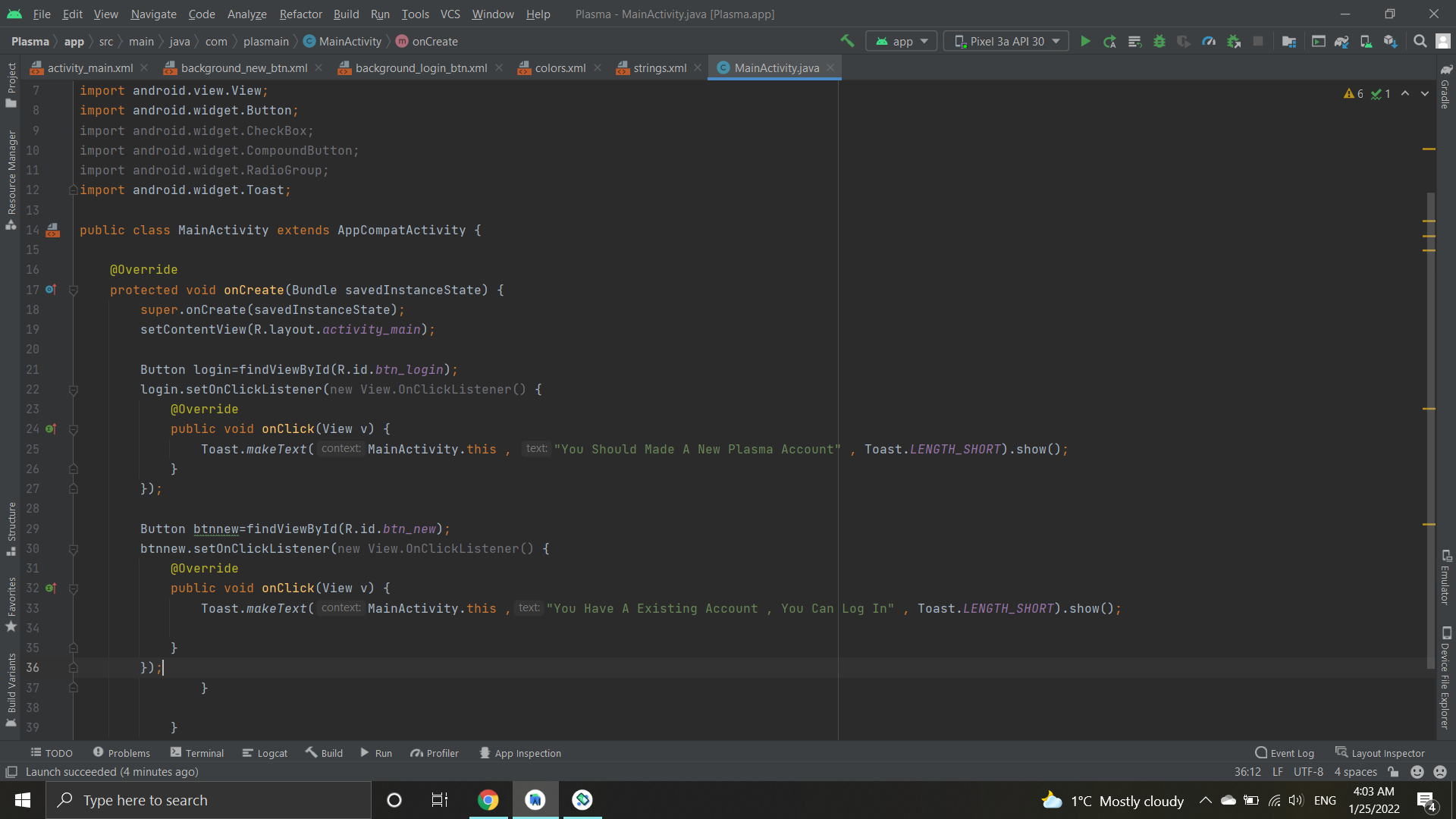Viewport: 1456px width, 819px height.
Task: Open the Terminal tool window
Action: pos(197,753)
